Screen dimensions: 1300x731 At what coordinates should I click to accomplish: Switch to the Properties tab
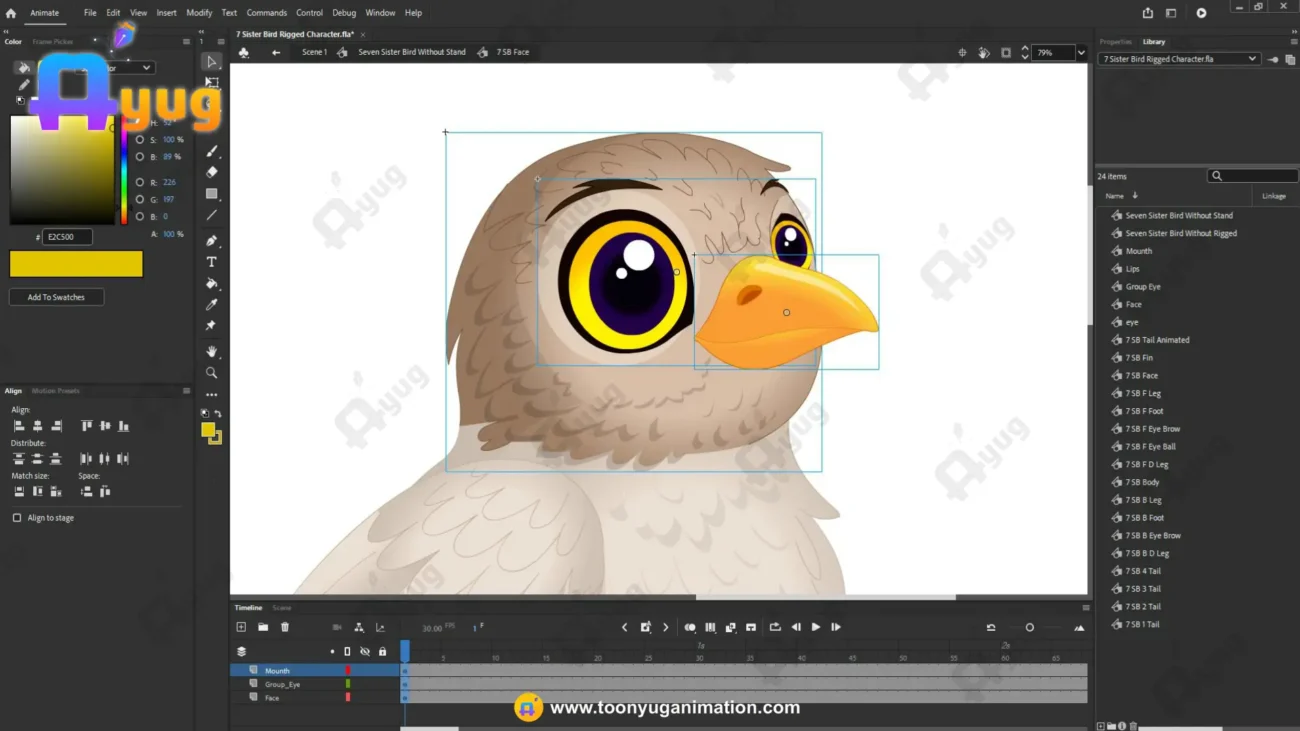(1115, 42)
